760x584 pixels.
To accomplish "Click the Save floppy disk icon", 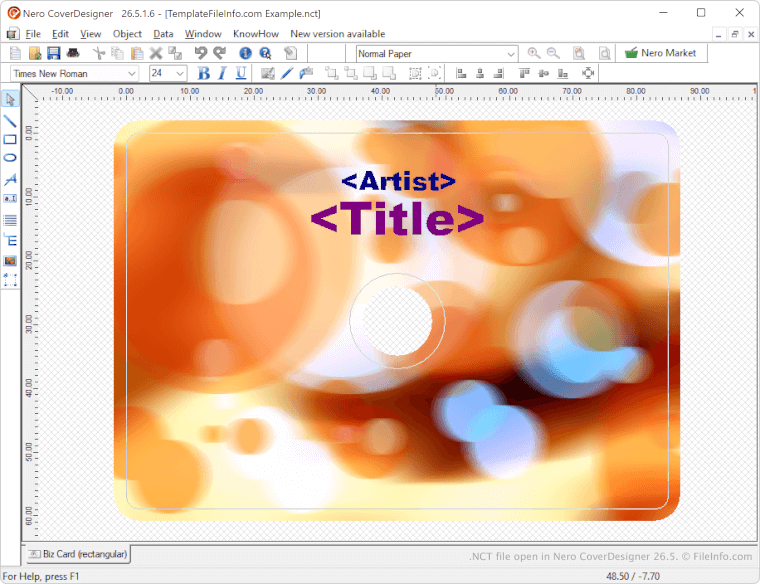I will (x=54, y=53).
